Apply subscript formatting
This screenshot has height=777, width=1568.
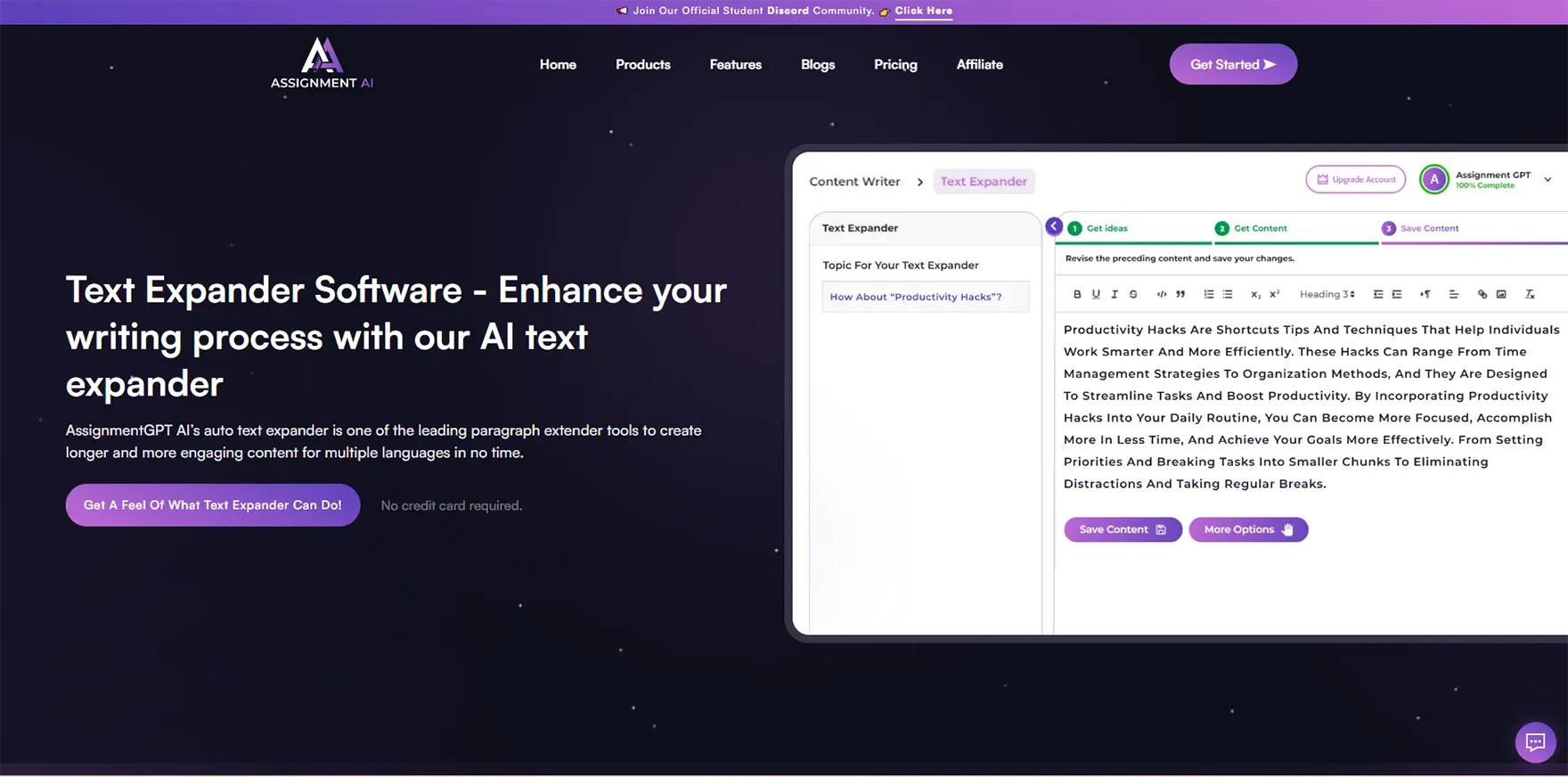pos(1255,294)
